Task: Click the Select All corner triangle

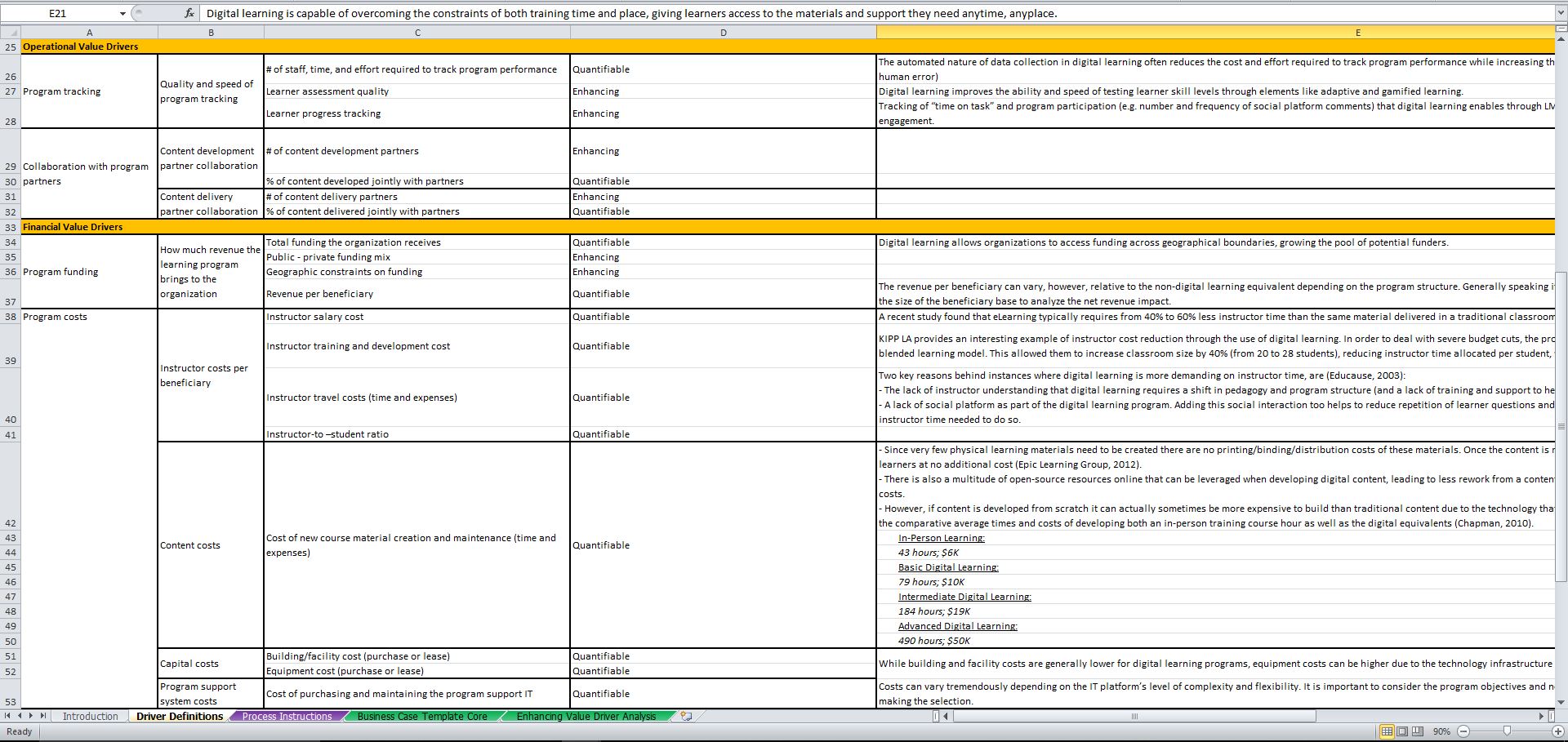Action: click(x=10, y=33)
